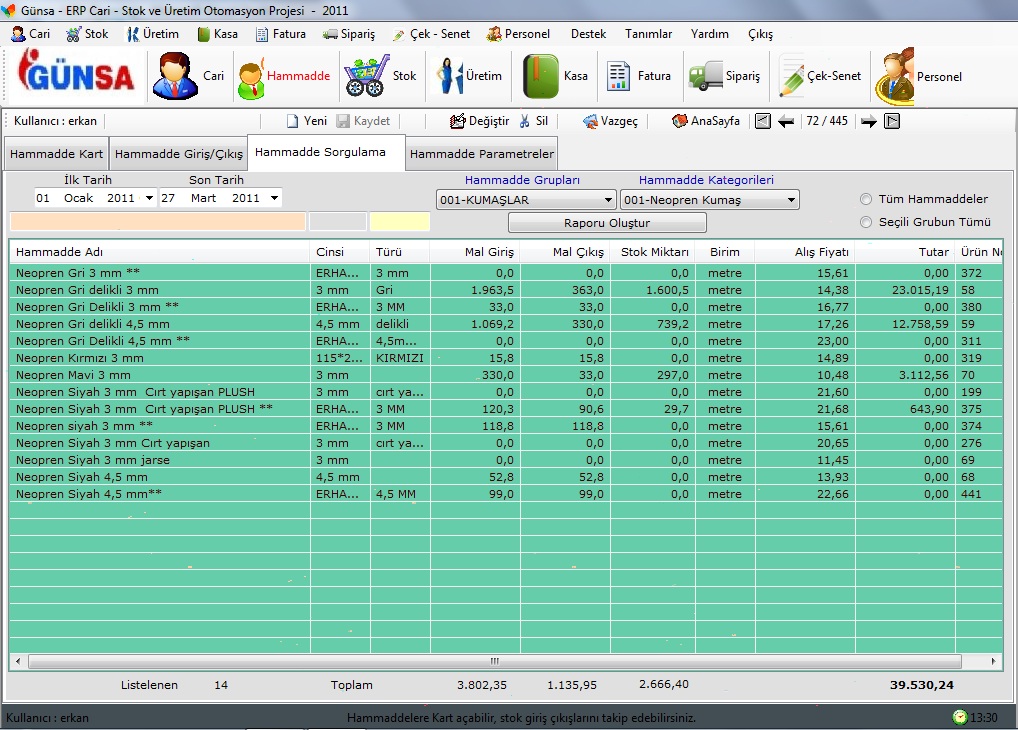
Task: Switch to Hammadde Giriş/Çıkış tab
Action: [x=179, y=154]
